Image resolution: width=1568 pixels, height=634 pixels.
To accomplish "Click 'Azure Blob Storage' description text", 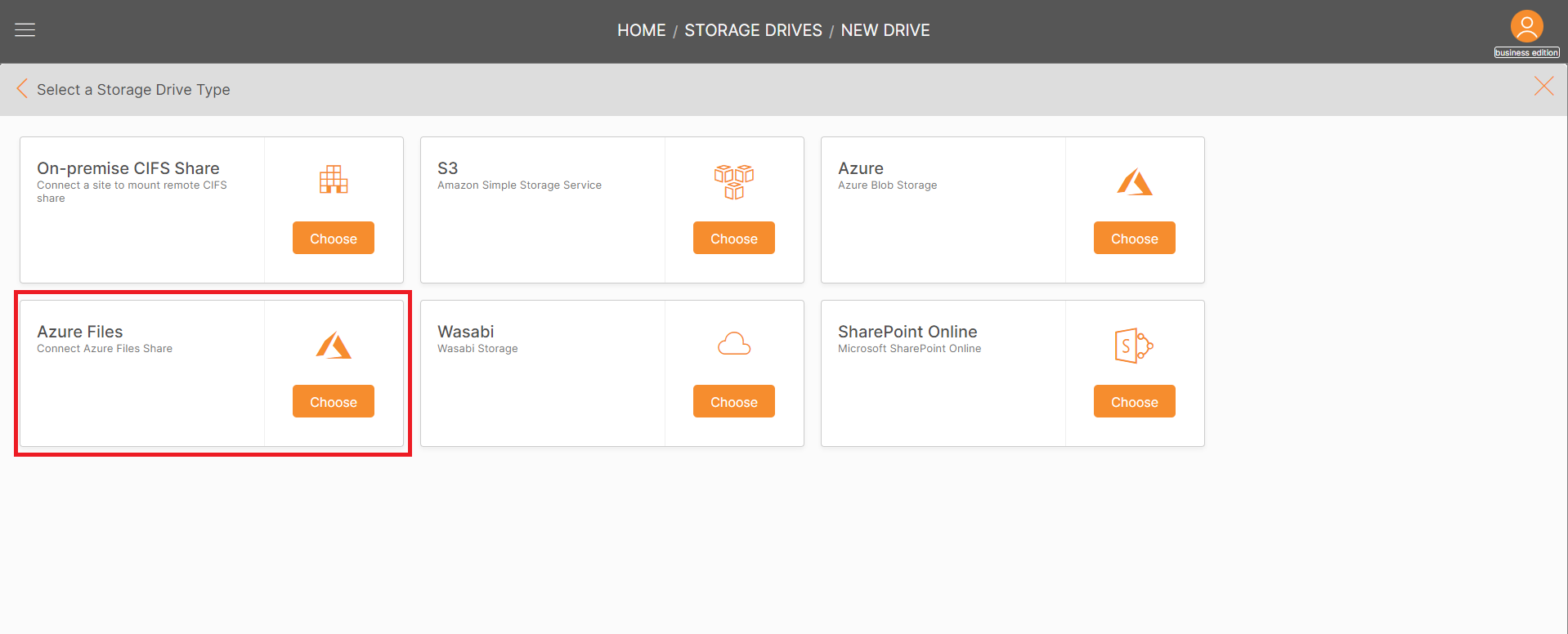I will coord(888,185).
